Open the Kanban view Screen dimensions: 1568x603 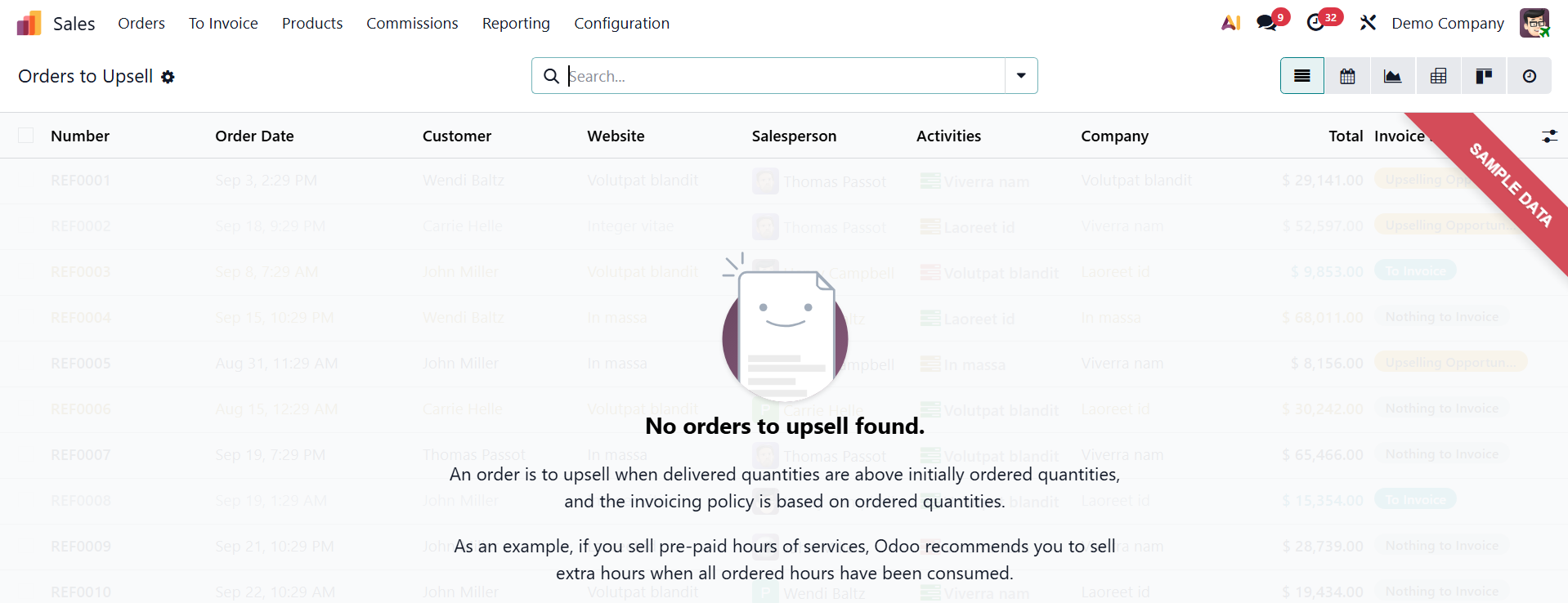pyautogui.click(x=1483, y=75)
